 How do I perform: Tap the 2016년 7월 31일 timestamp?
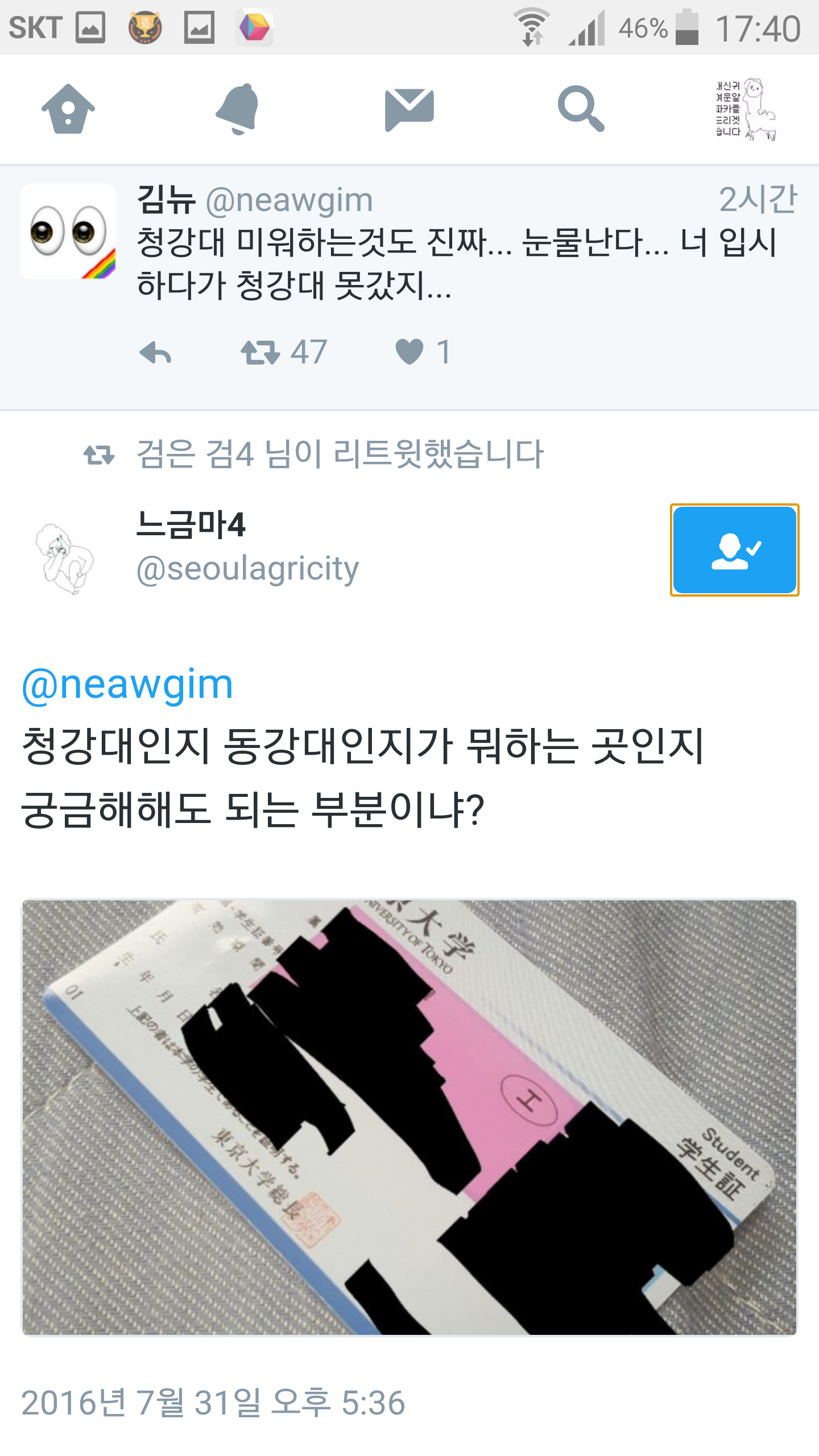(213, 1403)
